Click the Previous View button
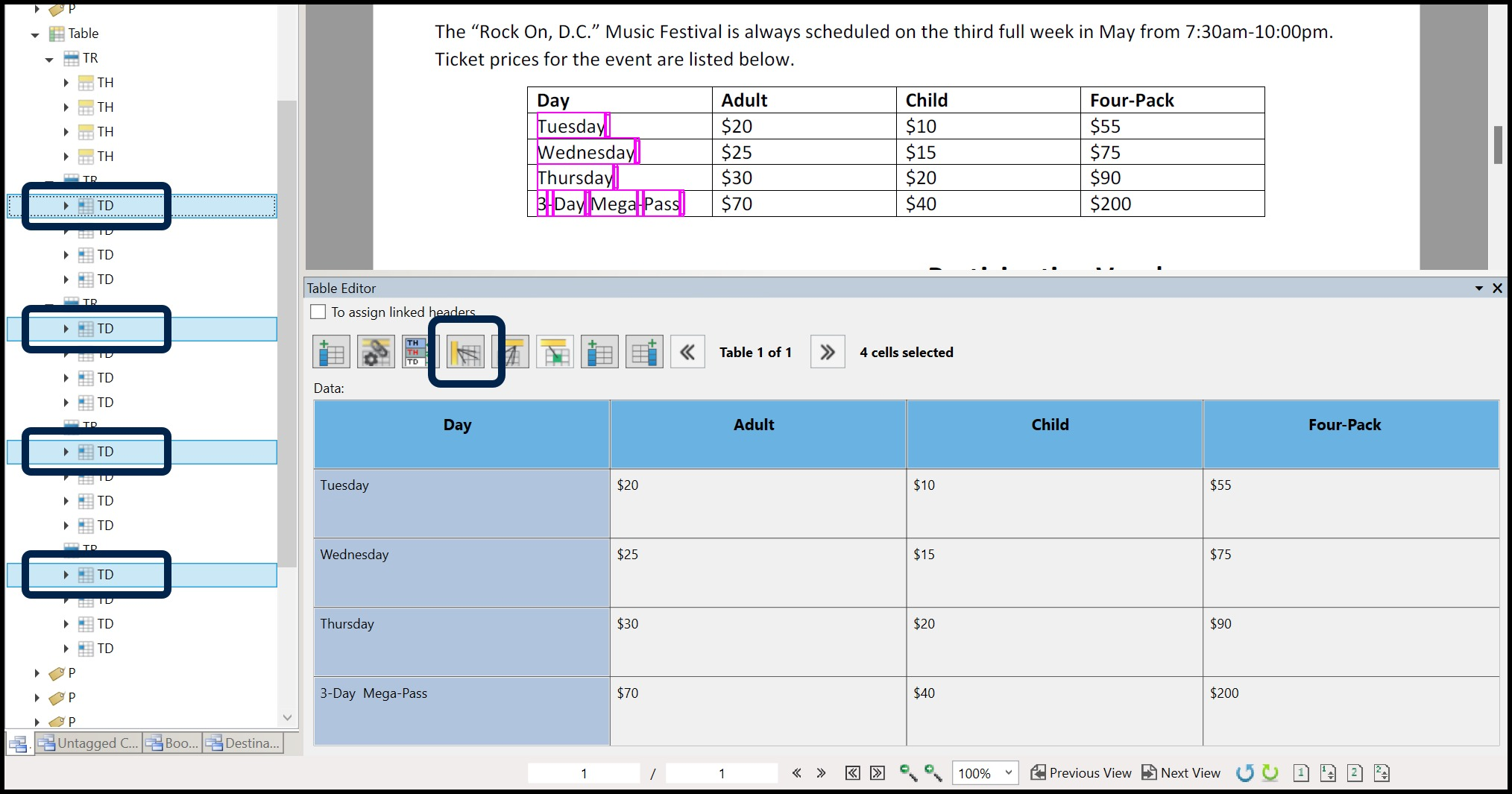 point(1081,773)
